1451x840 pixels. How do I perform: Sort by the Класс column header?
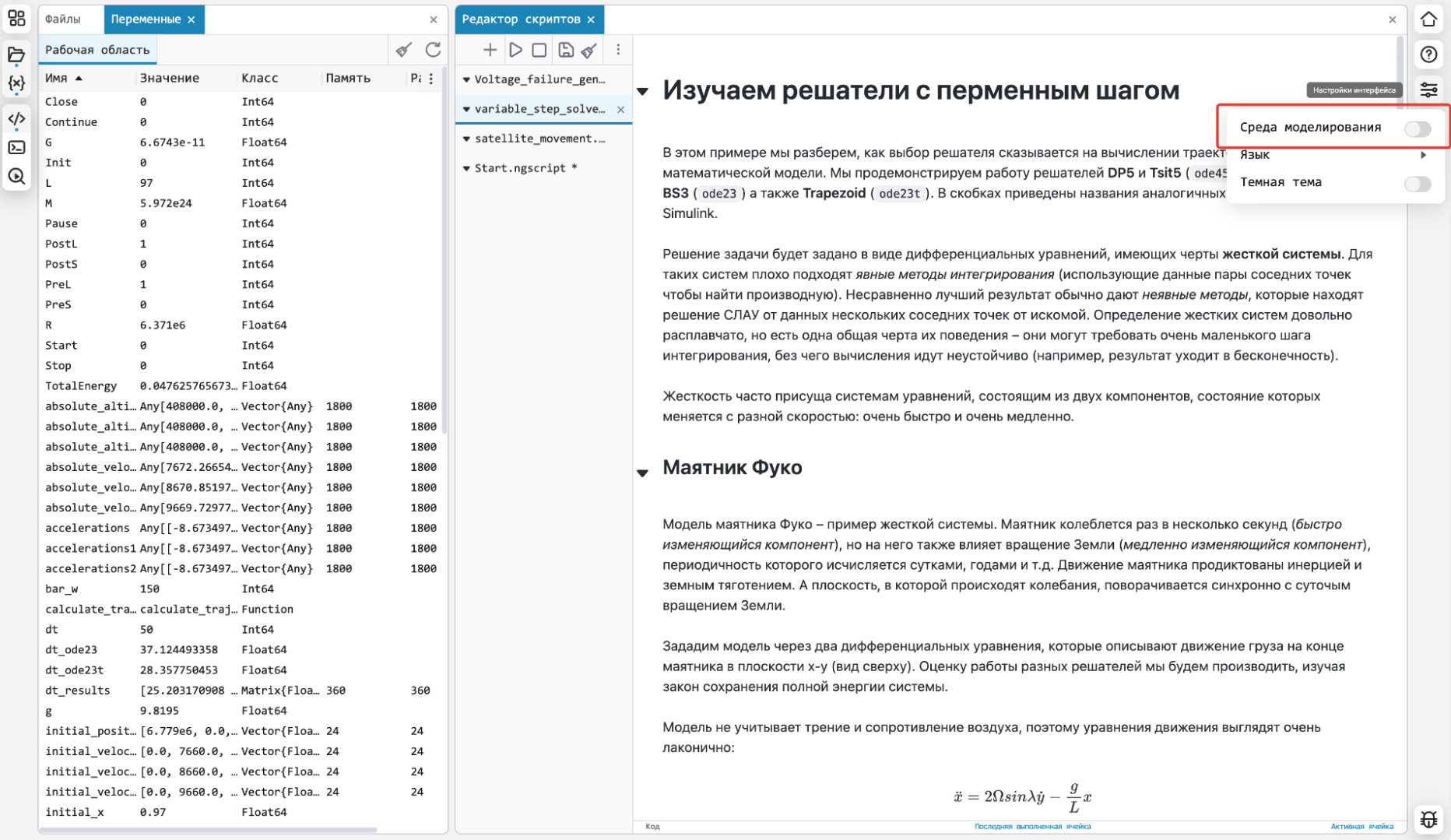click(x=260, y=78)
